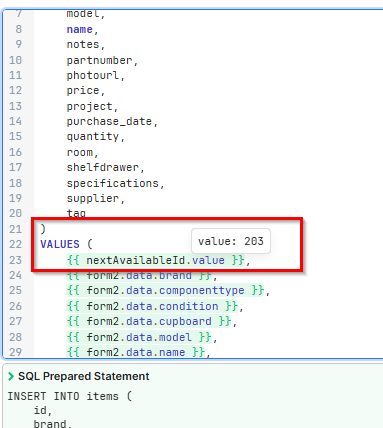Image resolution: width=383 pixels, height=428 pixels.
Task: Click the photourl column on line 11
Action: [x=93, y=75]
